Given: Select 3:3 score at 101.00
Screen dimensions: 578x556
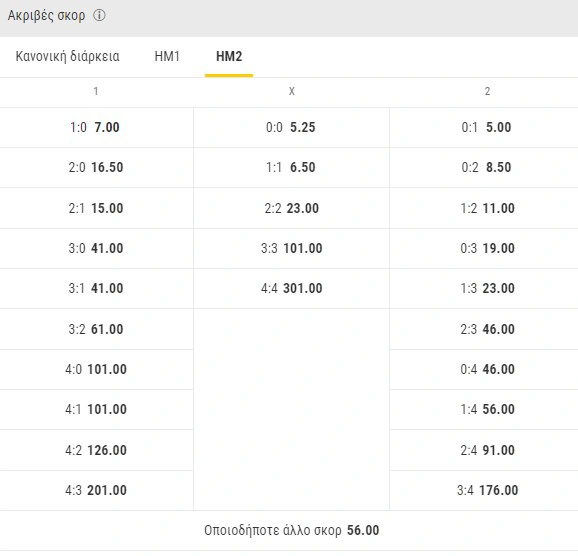Looking at the screenshot, I should coord(291,249).
